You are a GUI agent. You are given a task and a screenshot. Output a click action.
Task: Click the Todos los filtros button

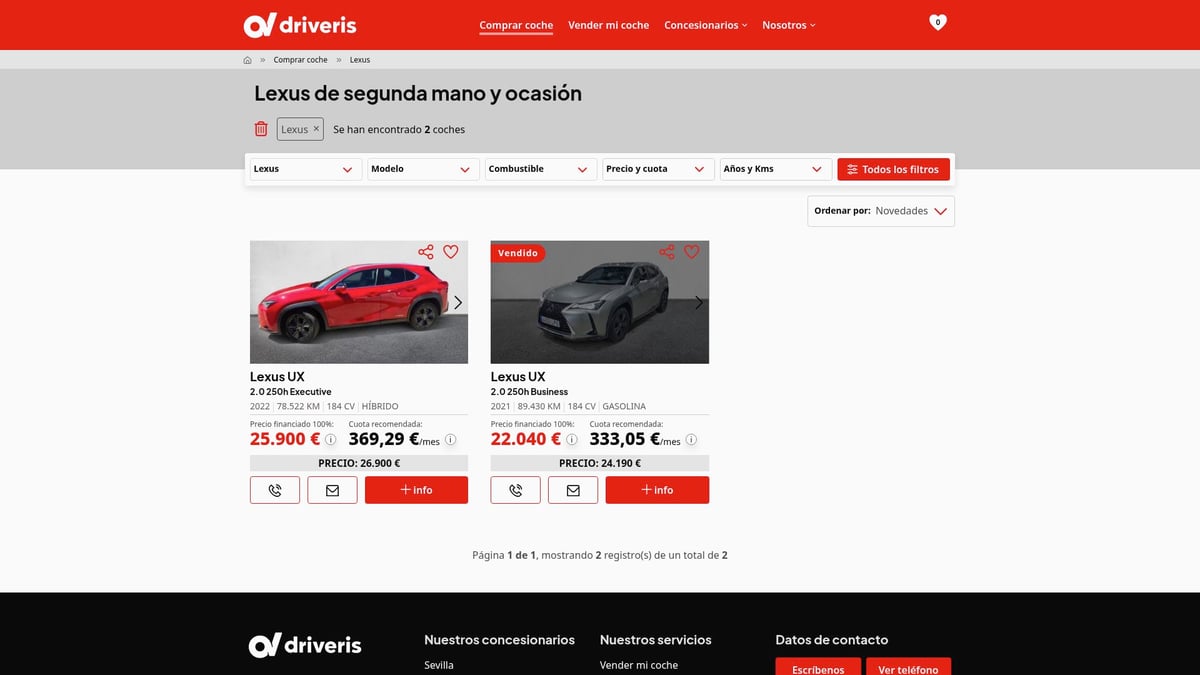pyautogui.click(x=893, y=169)
